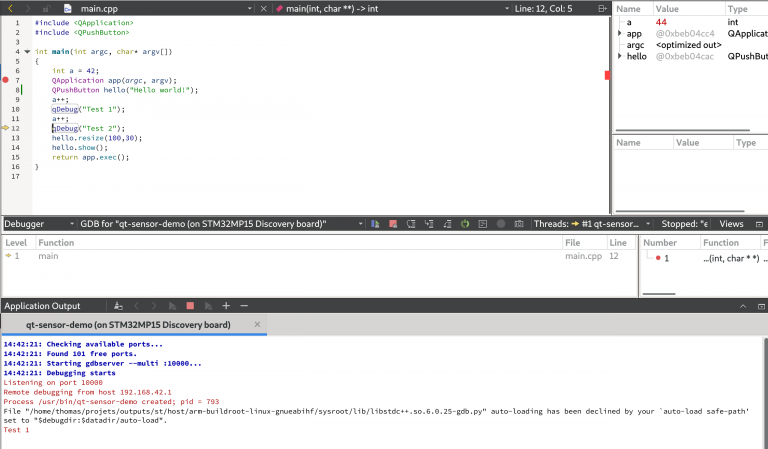Click the "Debugging starts" output line
This screenshot has width=768, height=449.
point(59,373)
